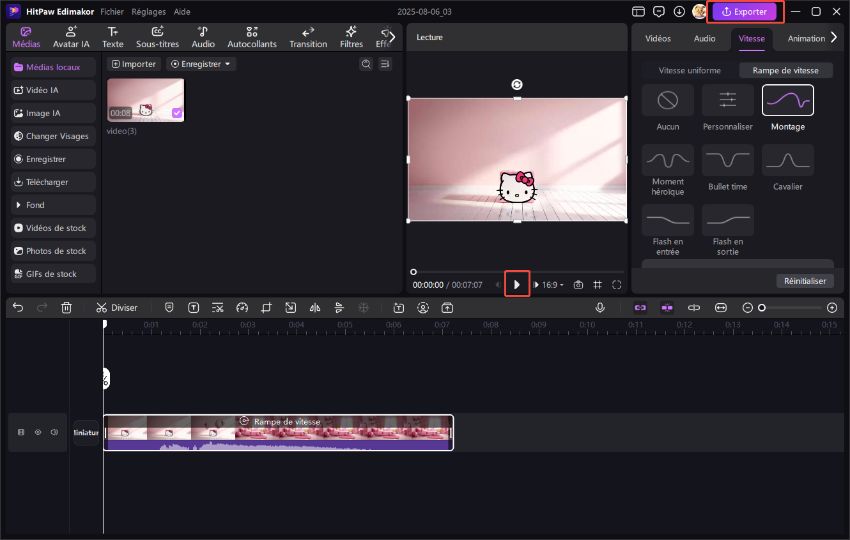Click the sort list icon in media panel
The width and height of the screenshot is (850, 540).
pos(385,64)
